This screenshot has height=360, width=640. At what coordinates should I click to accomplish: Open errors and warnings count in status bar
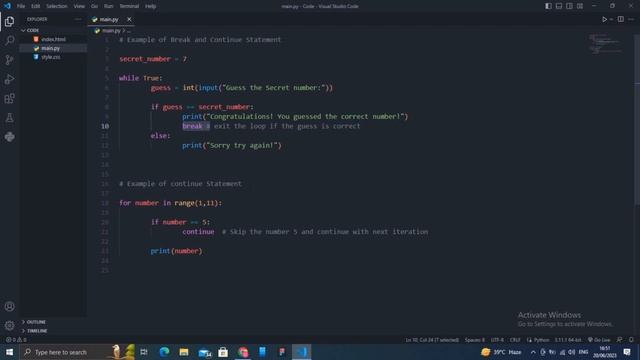[x=16, y=340]
